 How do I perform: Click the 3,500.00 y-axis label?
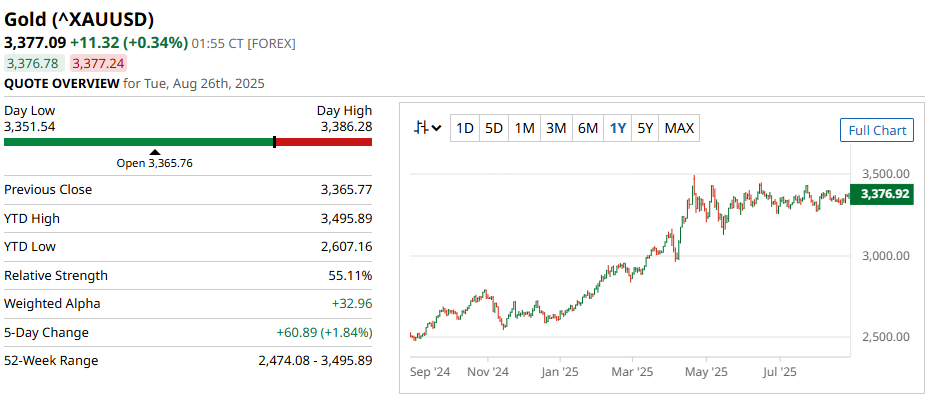click(885, 174)
